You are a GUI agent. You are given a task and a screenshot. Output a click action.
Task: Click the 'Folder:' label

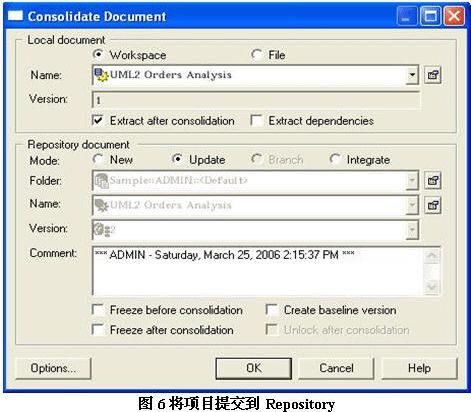pos(46,181)
